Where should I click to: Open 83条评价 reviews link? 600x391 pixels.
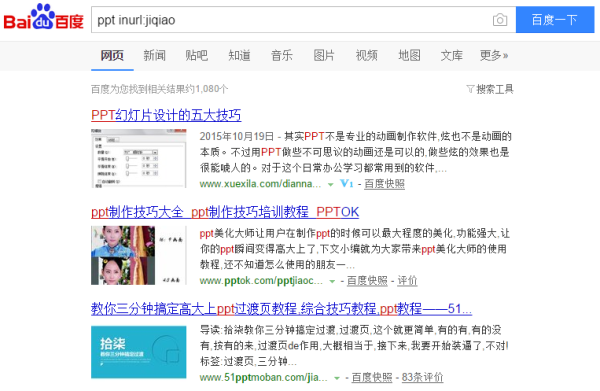pos(422,378)
